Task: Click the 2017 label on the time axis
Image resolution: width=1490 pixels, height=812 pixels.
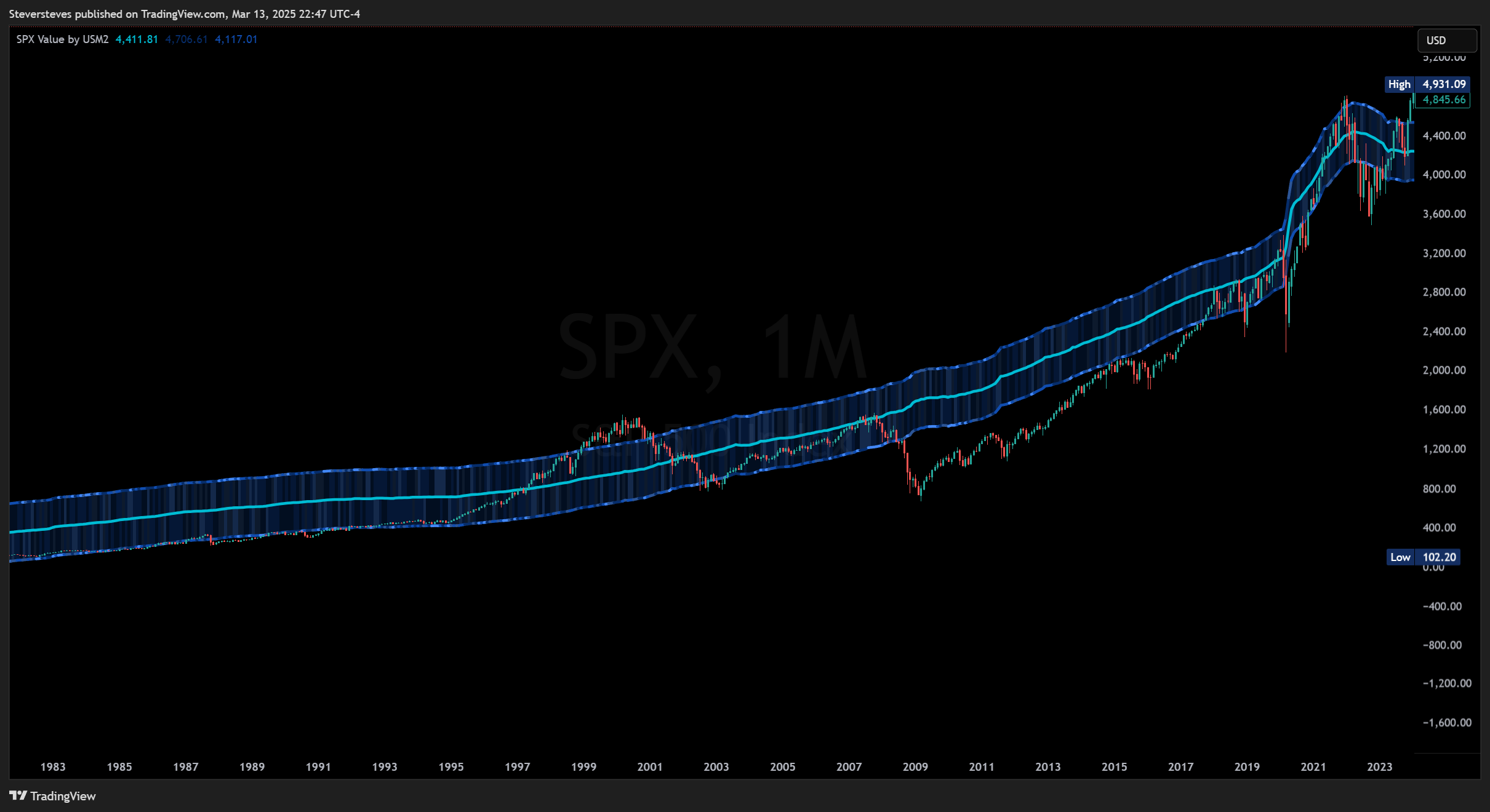Action: [x=1181, y=767]
